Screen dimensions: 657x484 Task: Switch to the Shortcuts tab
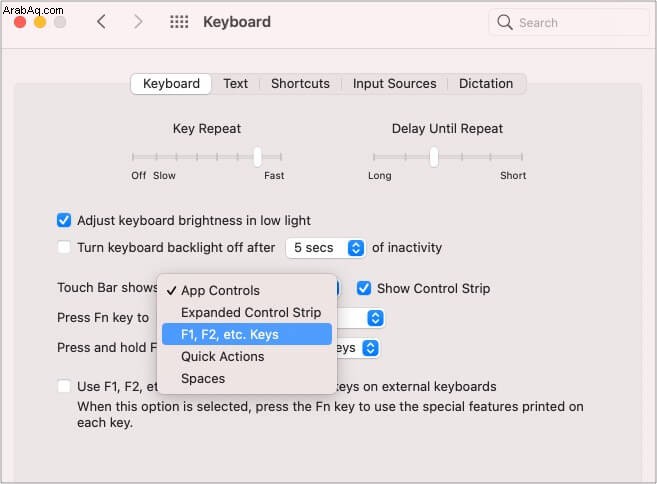click(300, 83)
